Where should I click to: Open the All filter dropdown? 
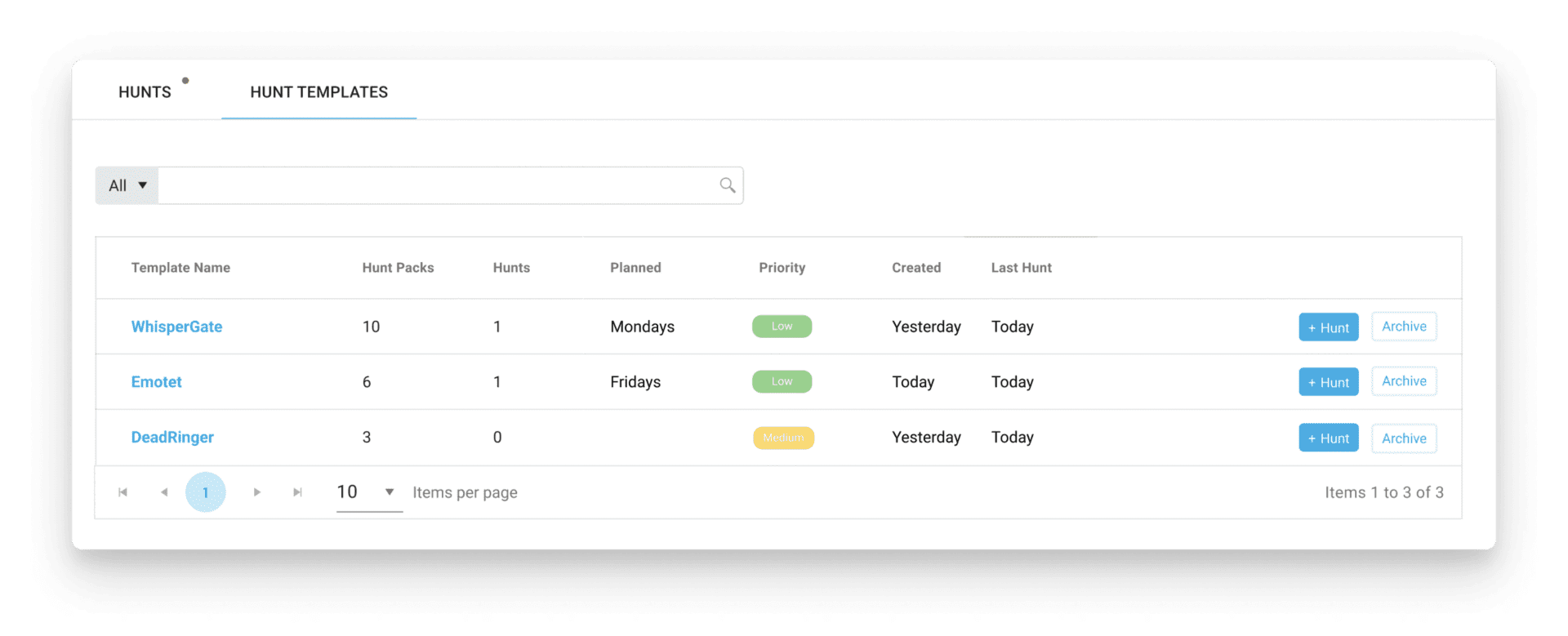(x=127, y=185)
